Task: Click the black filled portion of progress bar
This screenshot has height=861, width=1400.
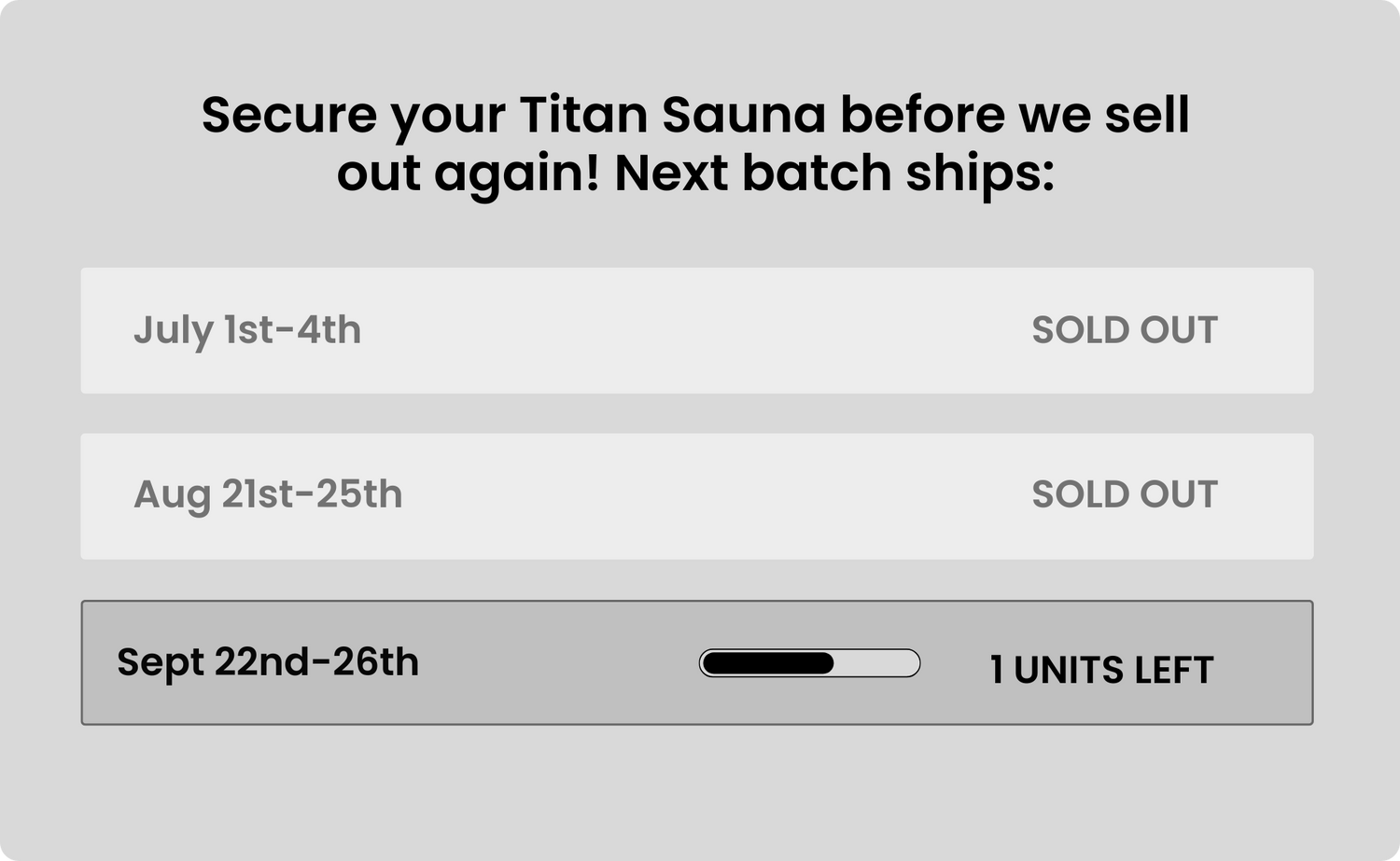Action: pos(768,663)
